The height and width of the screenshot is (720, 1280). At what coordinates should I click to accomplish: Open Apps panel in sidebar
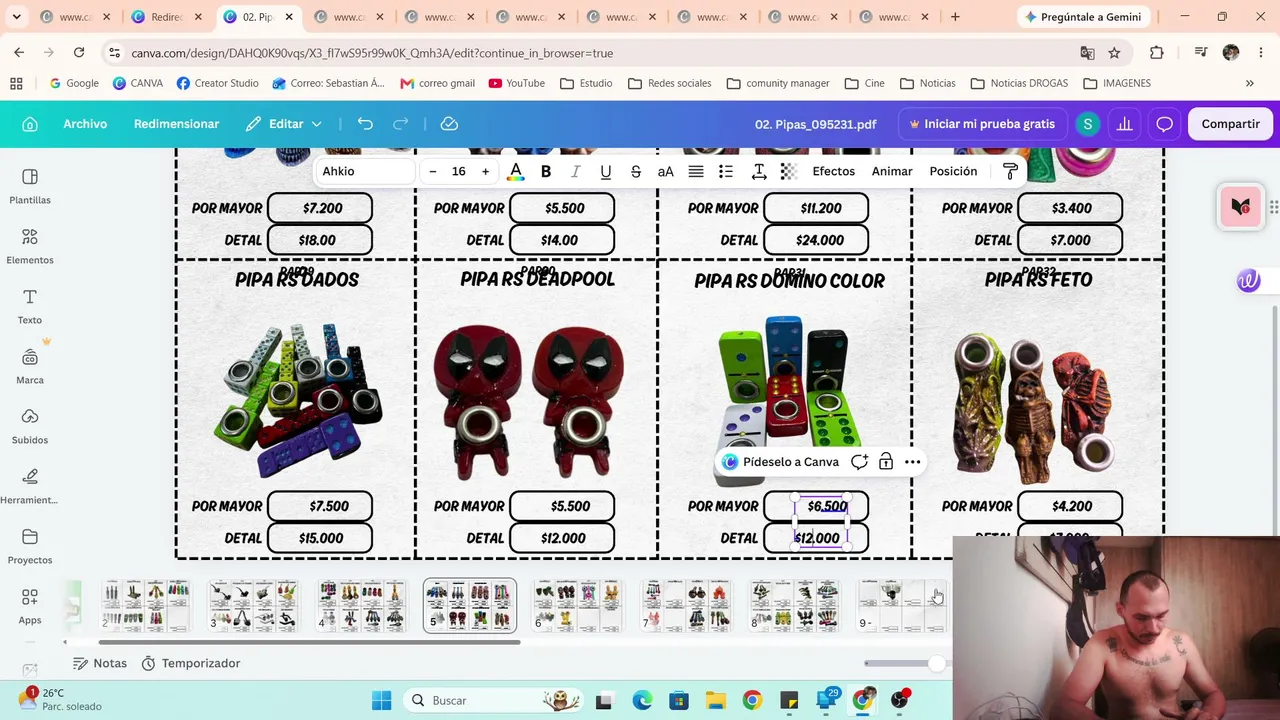tap(30, 606)
